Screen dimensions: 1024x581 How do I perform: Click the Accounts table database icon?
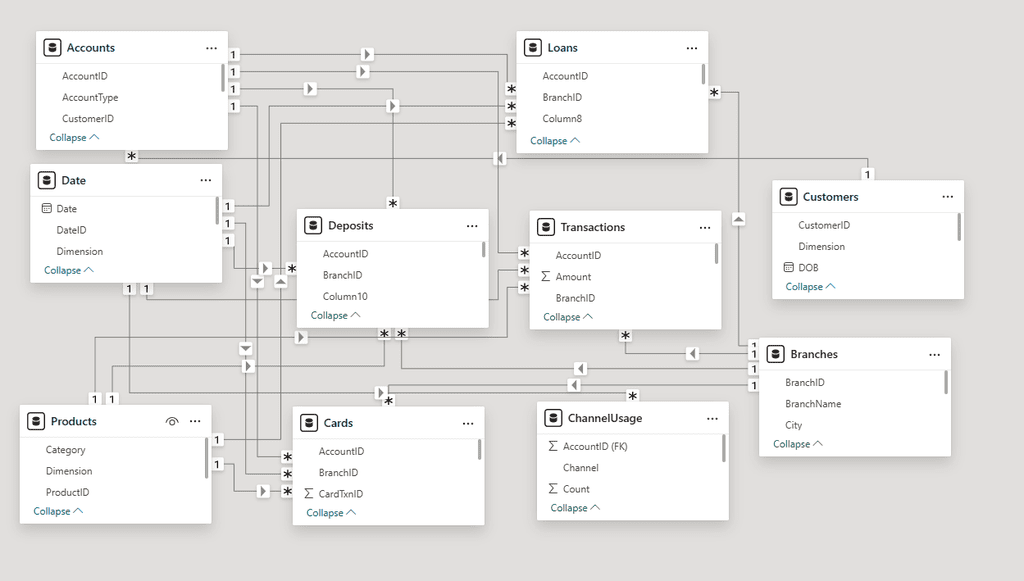(x=53, y=48)
